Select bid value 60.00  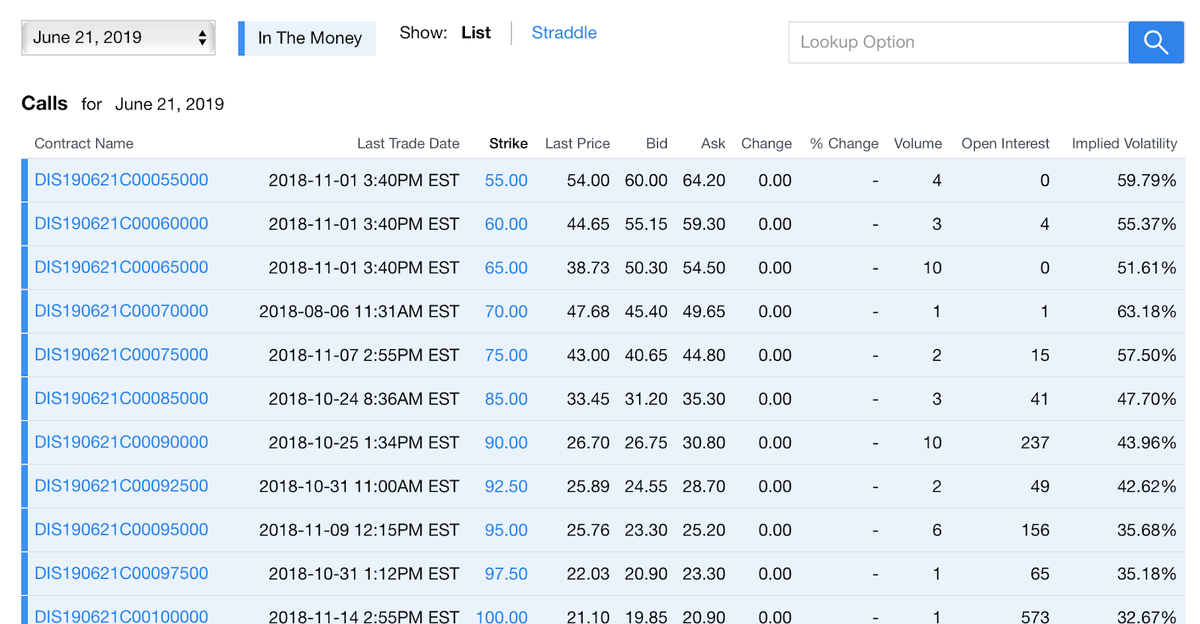coord(646,181)
